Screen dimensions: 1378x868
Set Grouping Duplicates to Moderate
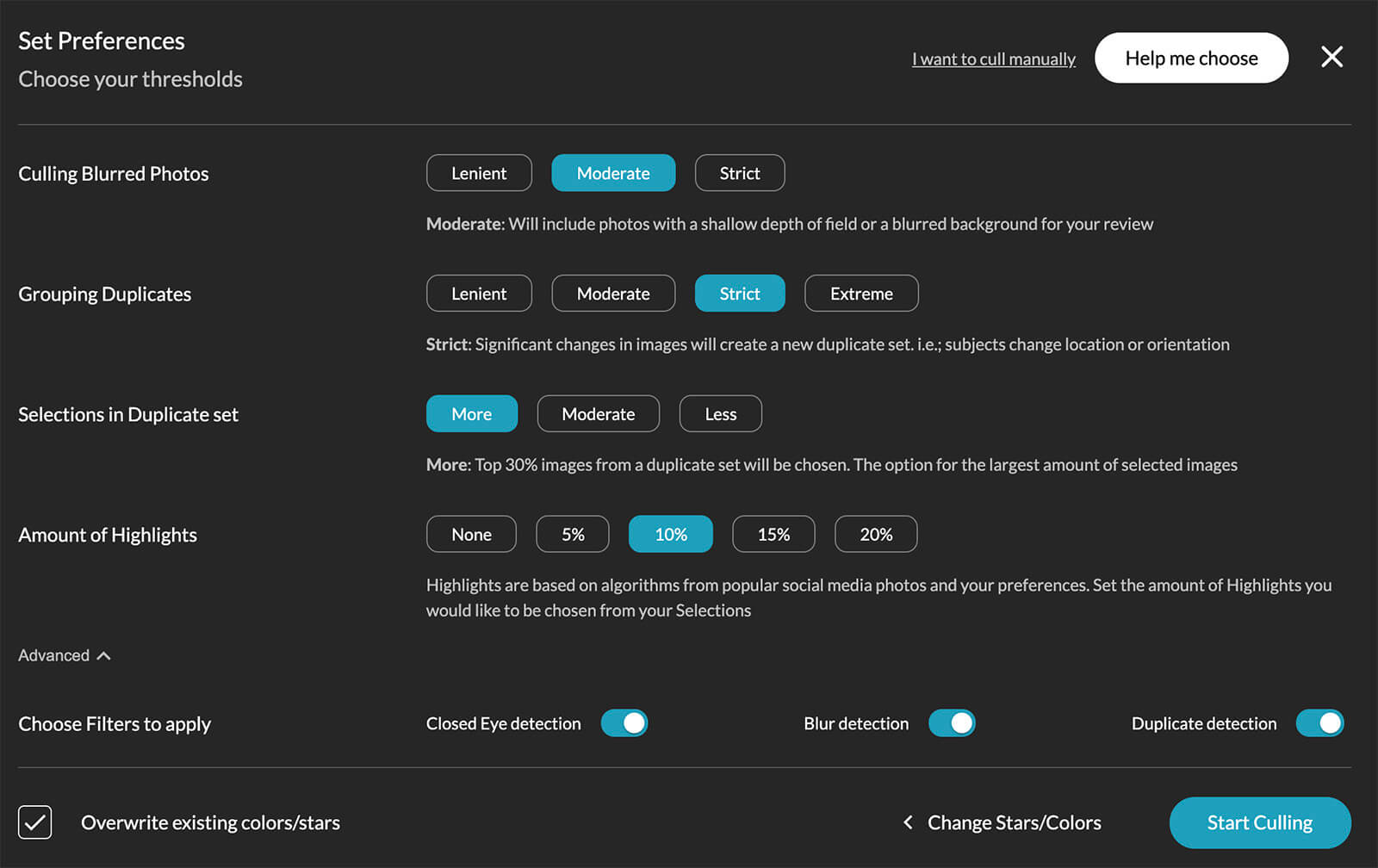[x=613, y=294]
